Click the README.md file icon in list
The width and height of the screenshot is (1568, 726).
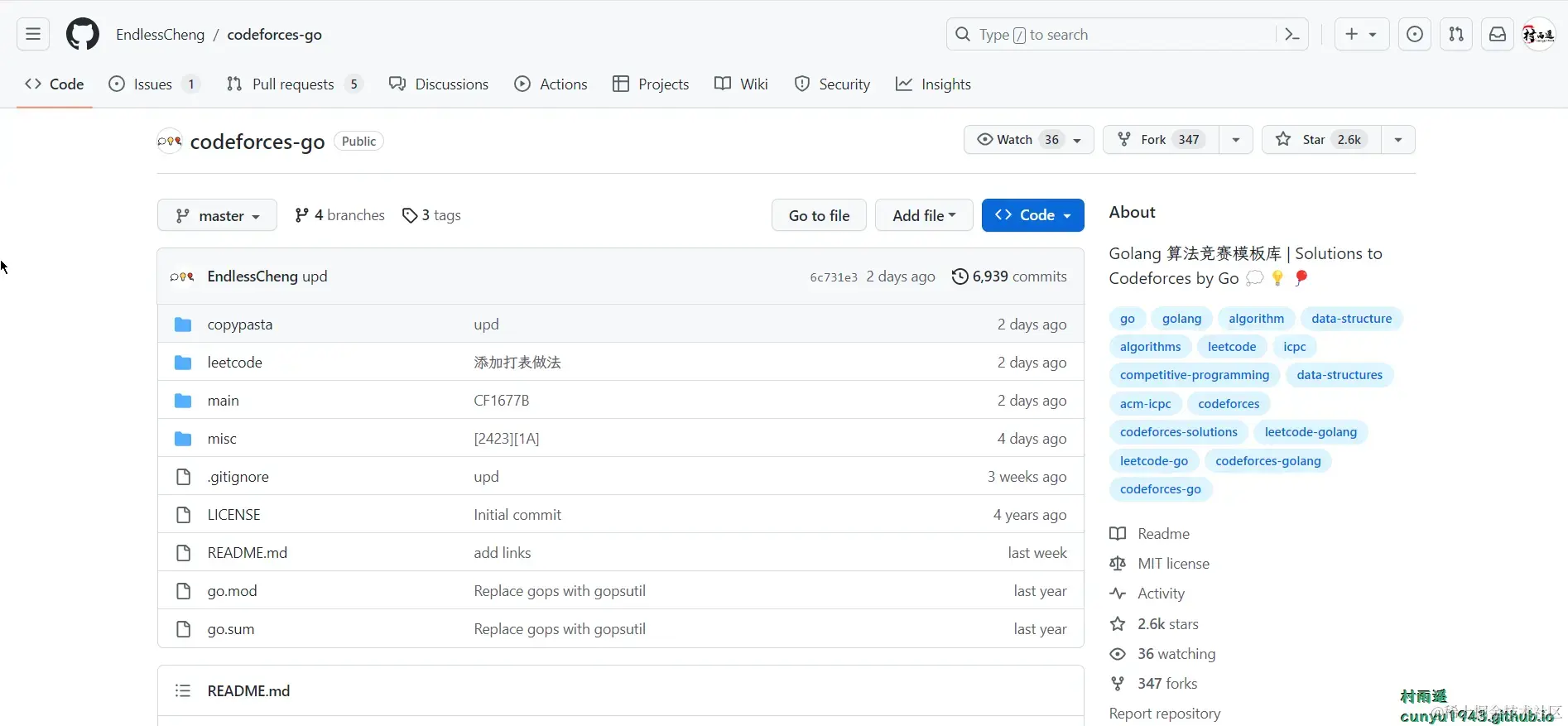pyautogui.click(x=183, y=553)
